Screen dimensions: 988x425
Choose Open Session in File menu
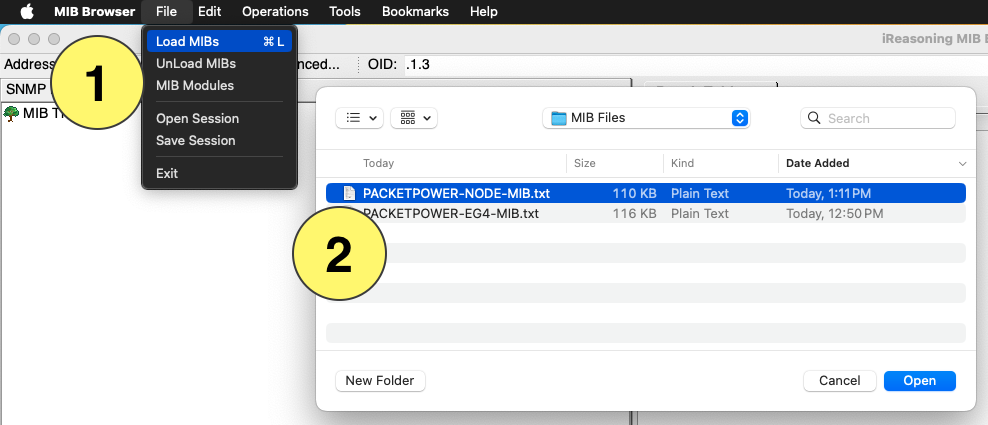pos(197,118)
